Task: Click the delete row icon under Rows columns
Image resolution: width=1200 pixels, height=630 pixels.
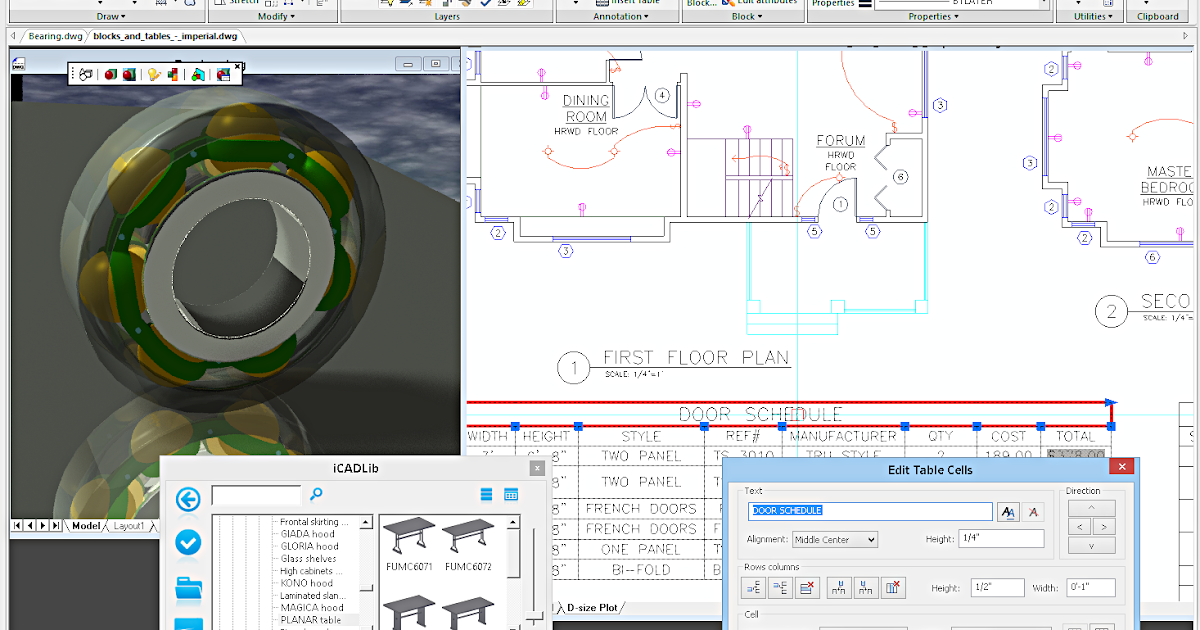Action: pos(808,588)
